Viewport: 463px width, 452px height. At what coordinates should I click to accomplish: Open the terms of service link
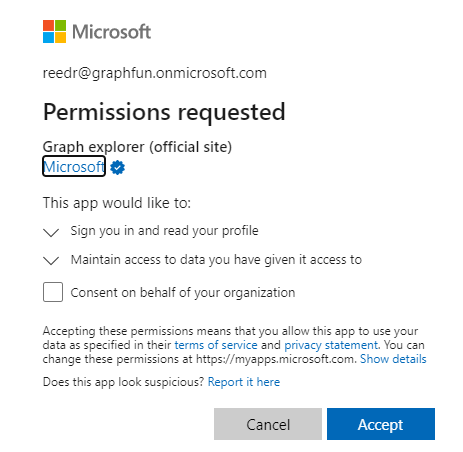coord(216,345)
